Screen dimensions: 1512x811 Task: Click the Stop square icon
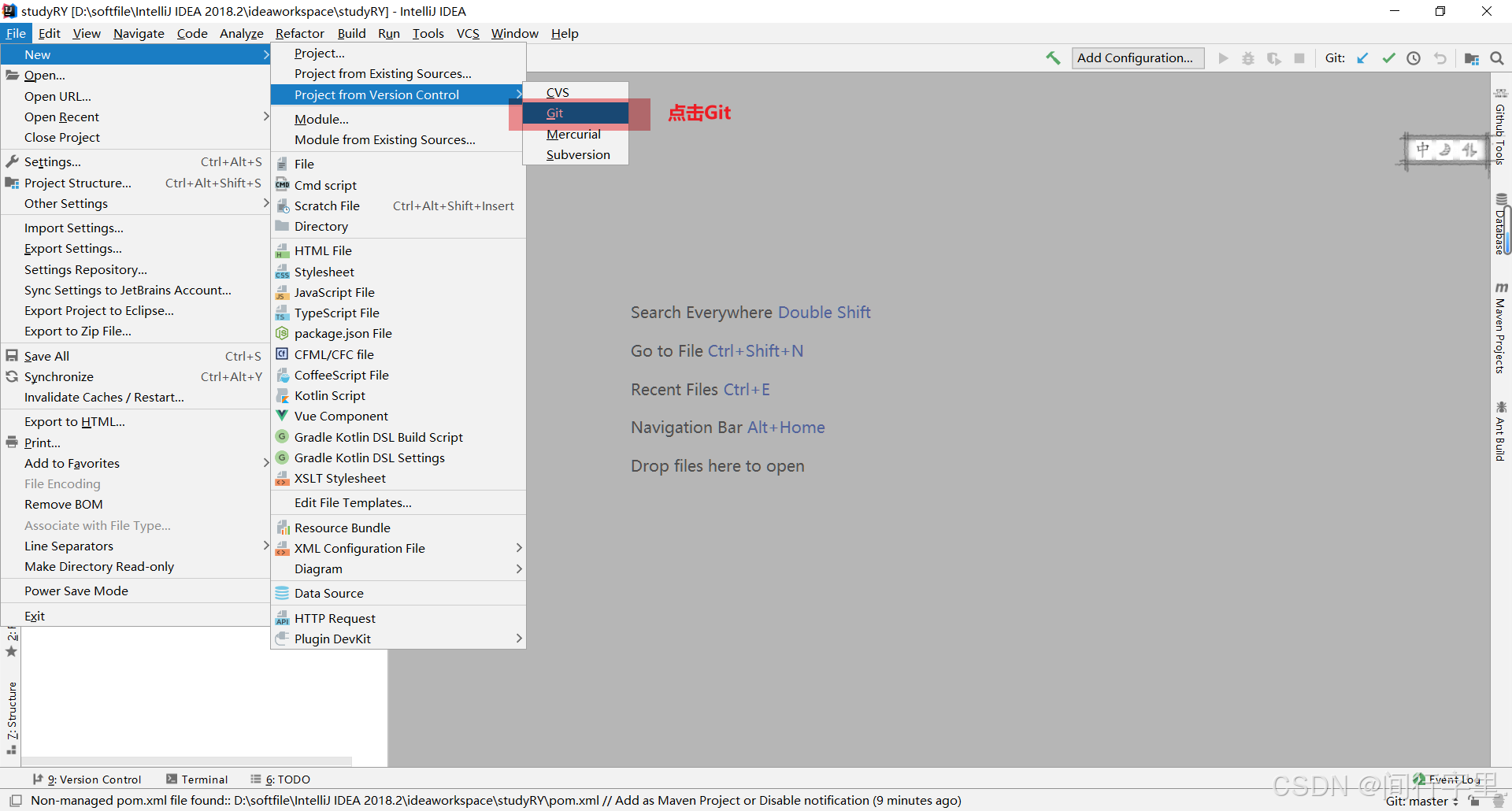click(1299, 58)
